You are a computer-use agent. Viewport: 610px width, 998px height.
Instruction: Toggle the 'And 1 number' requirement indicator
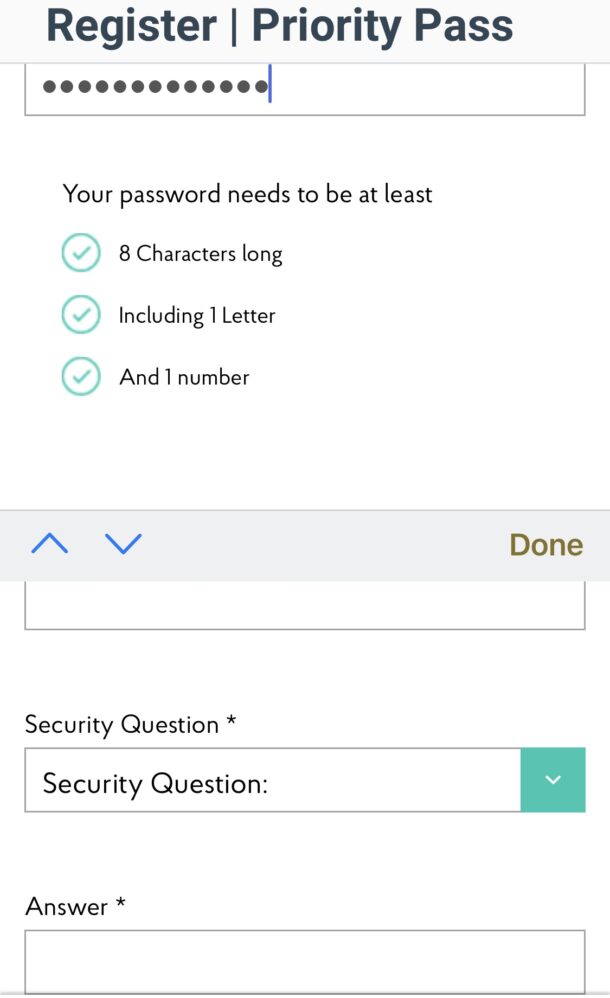pyautogui.click(x=81, y=377)
